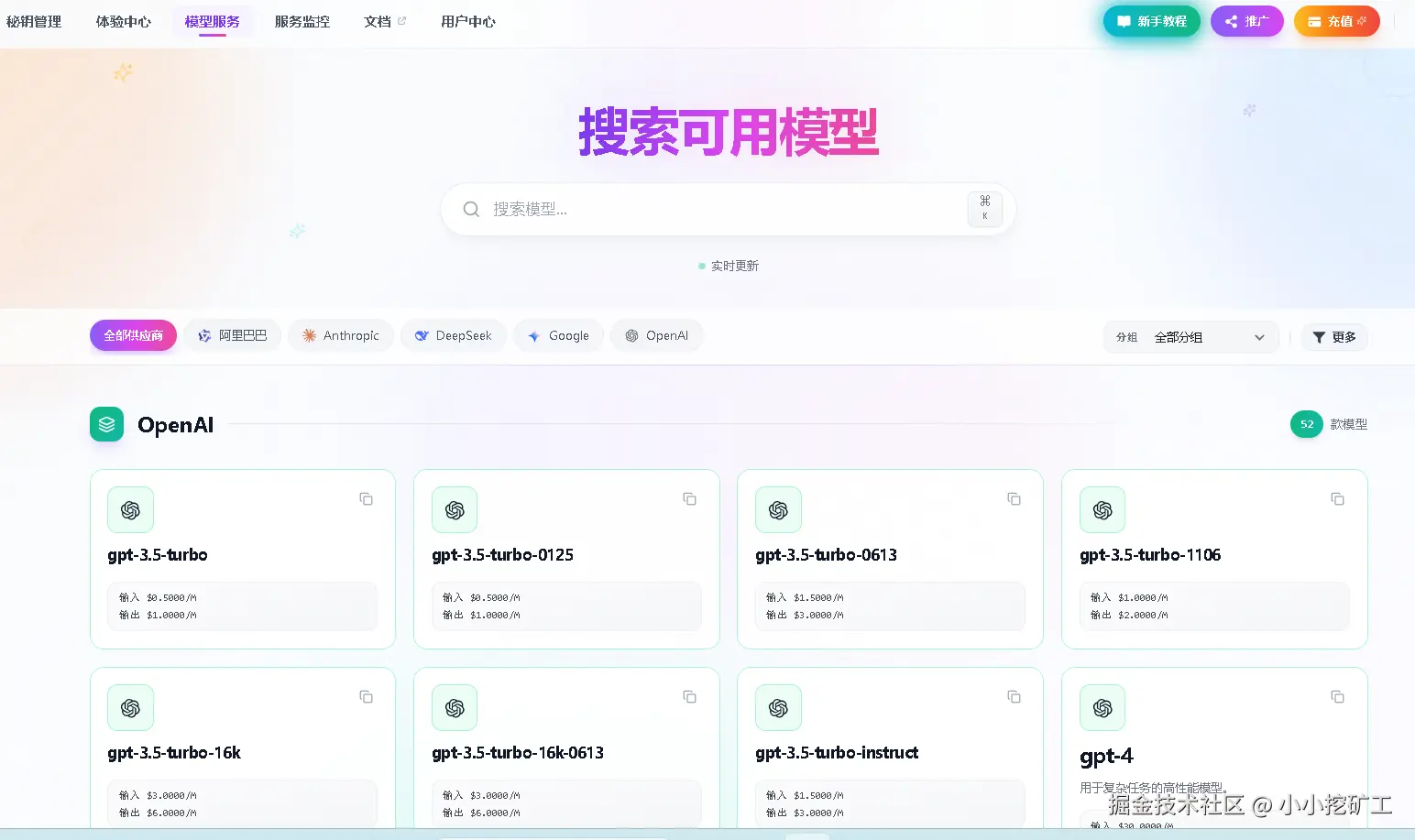1415x840 pixels.
Task: Click the 新手教程 button
Action: pyautogui.click(x=1152, y=21)
